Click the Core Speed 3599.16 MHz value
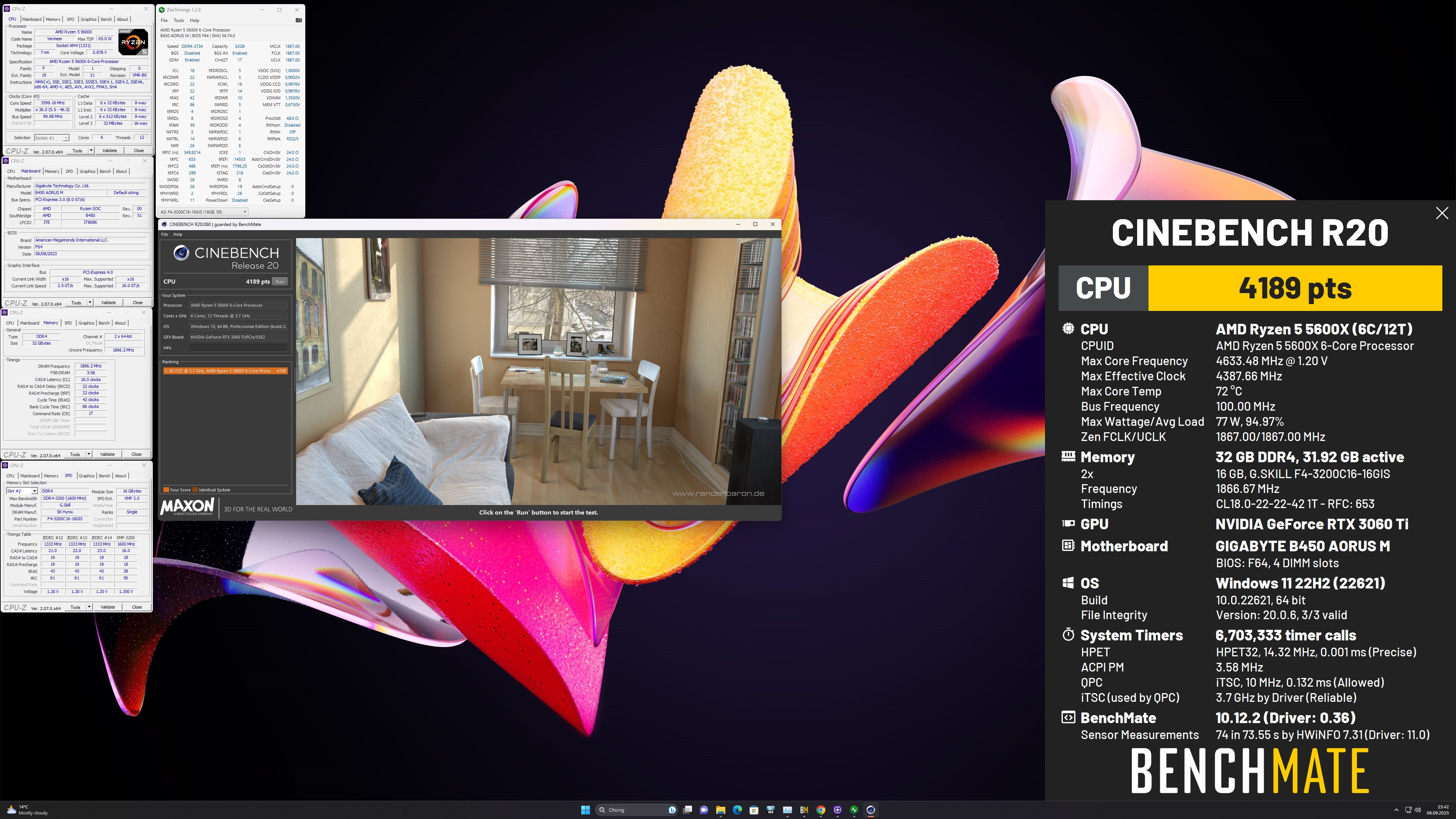Image resolution: width=1456 pixels, height=819 pixels. tap(53, 103)
